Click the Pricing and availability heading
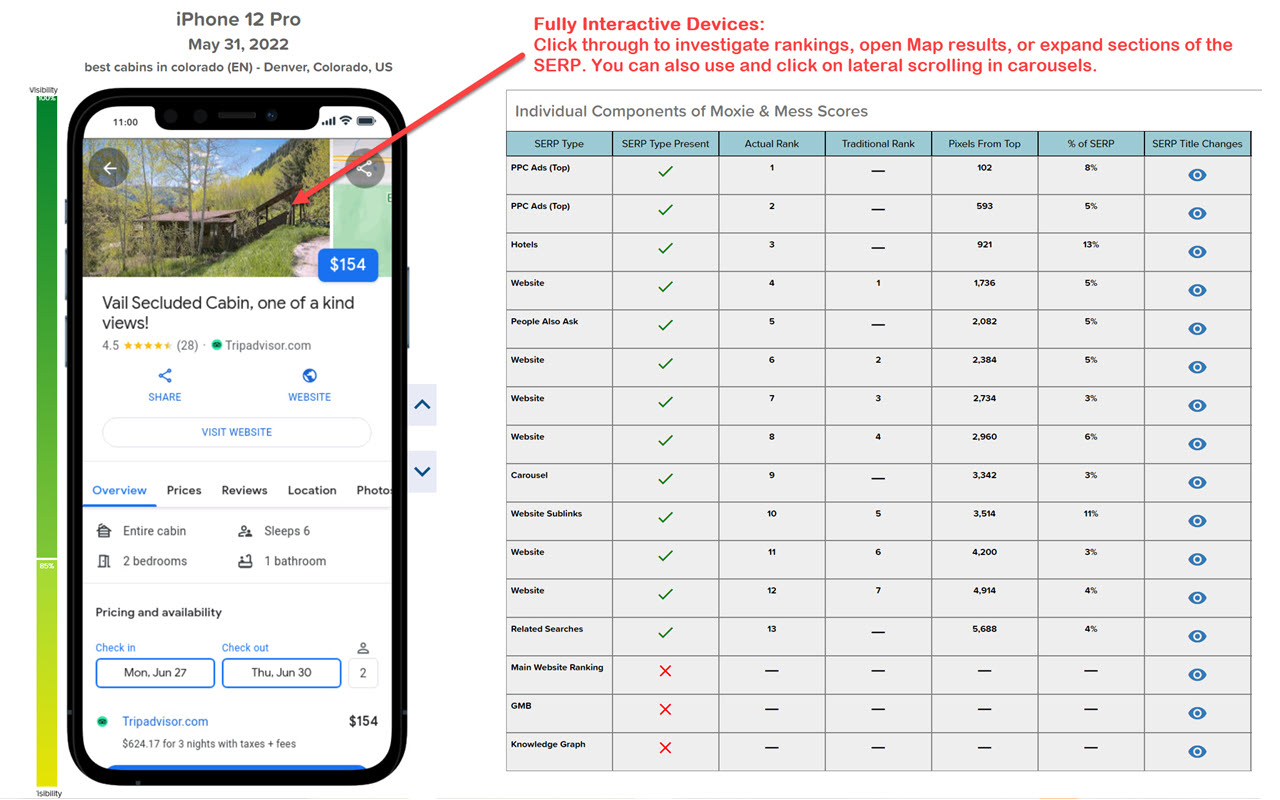Screen dimensions: 1280x800 click(159, 612)
